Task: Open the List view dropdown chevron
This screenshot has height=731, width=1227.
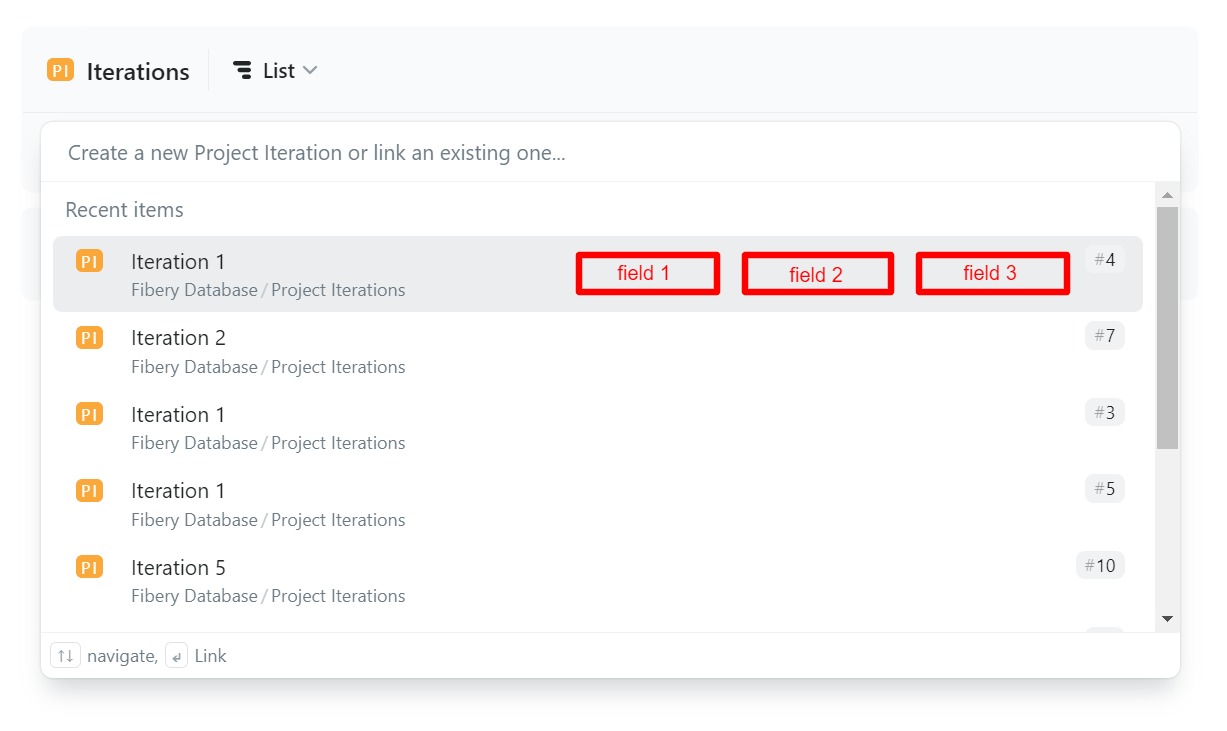Action: [x=310, y=70]
